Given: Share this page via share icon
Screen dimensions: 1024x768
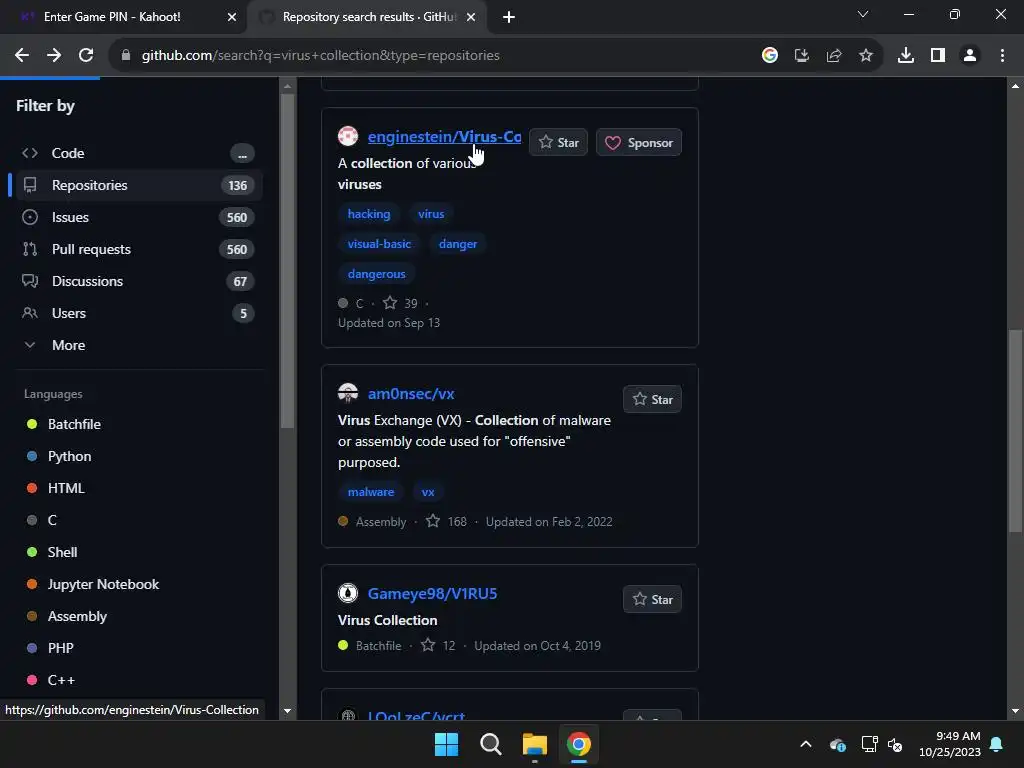Looking at the screenshot, I should pyautogui.click(x=834, y=56).
